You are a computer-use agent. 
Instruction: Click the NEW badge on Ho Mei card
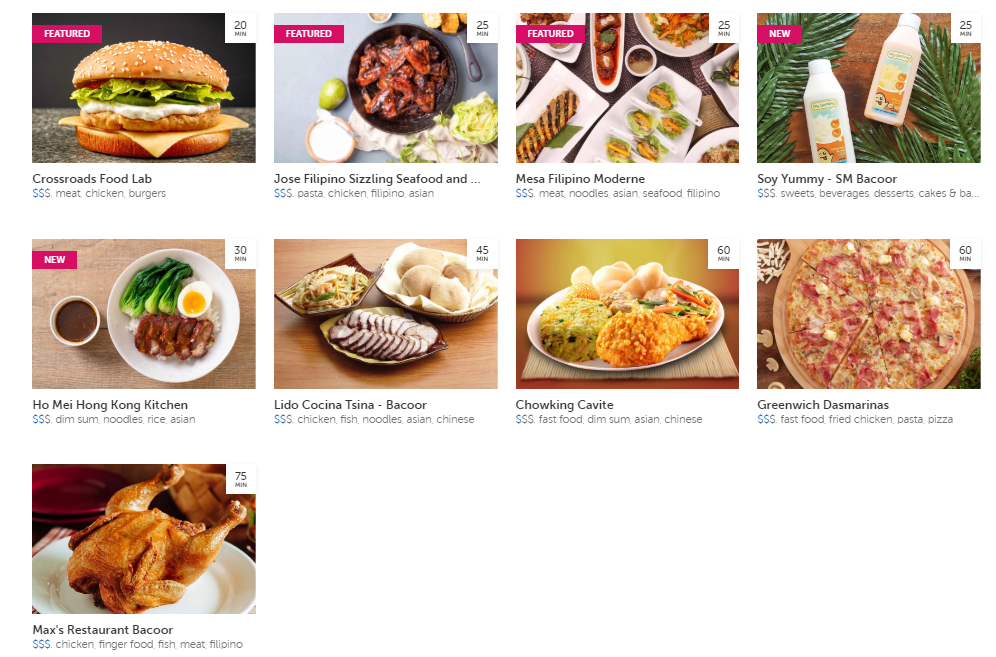coord(55,260)
